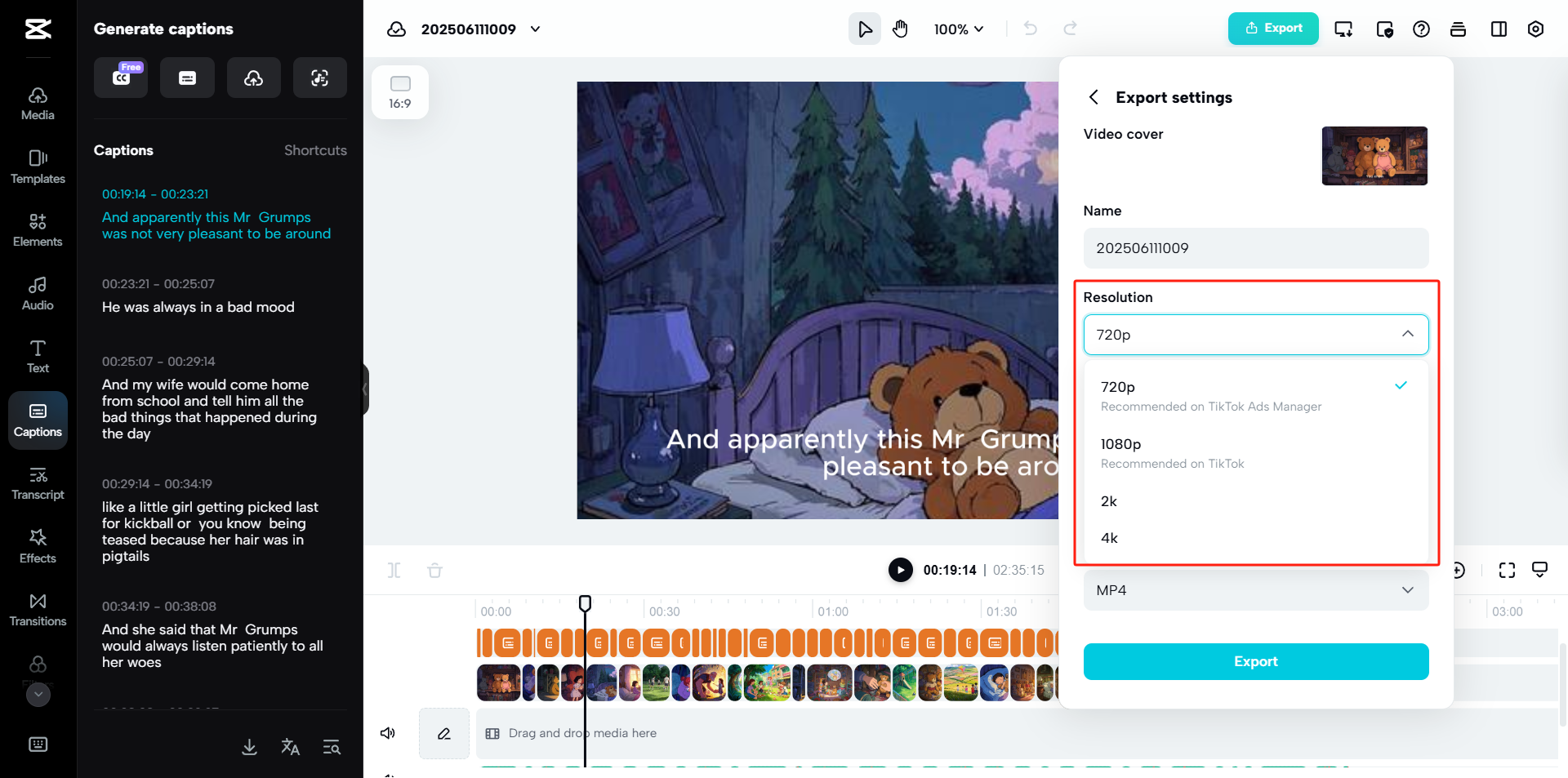
Task: Select the free auto captions option
Action: [121, 78]
